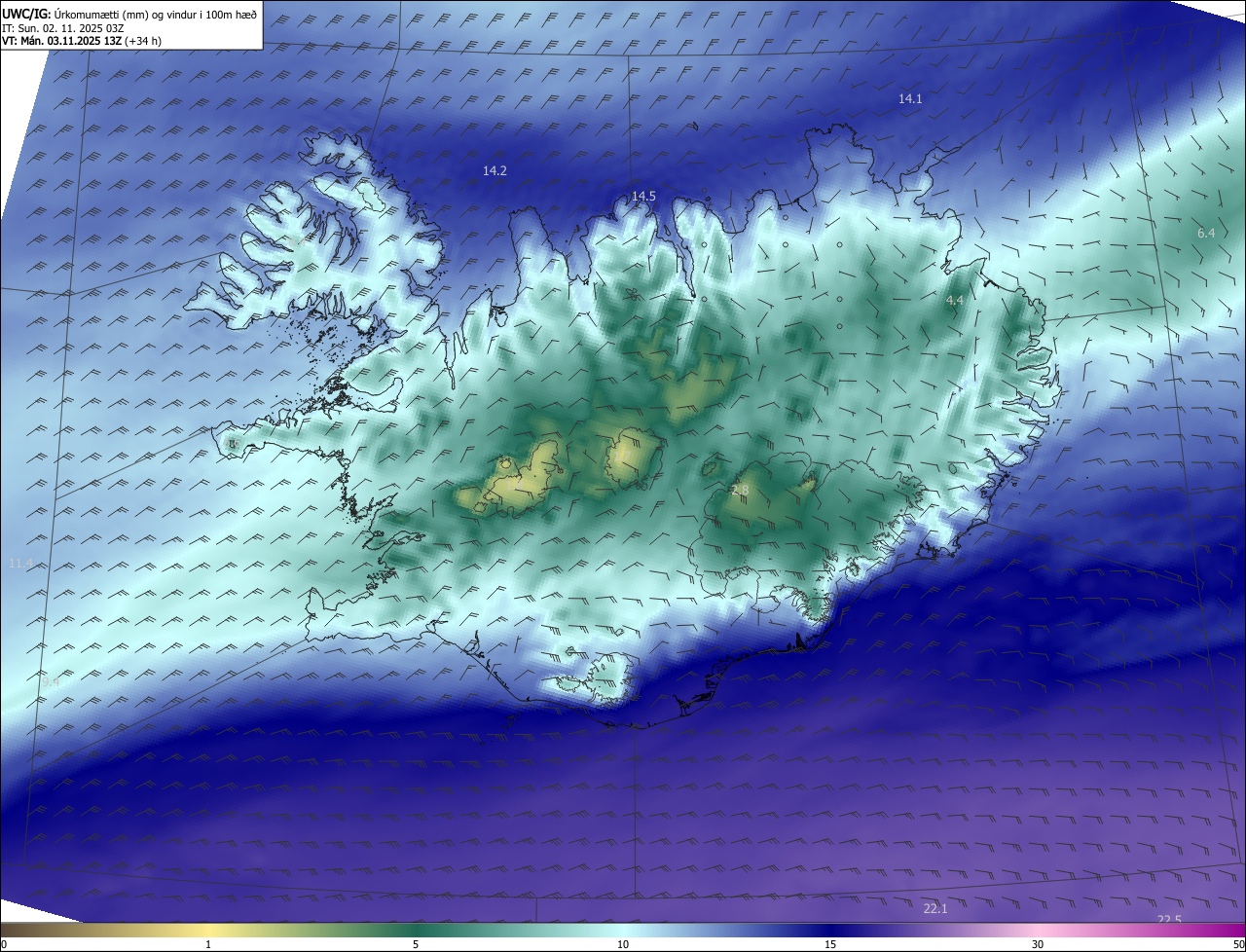Click the 15 label on the colour scale
This screenshot has height=952, width=1246.
(830, 944)
